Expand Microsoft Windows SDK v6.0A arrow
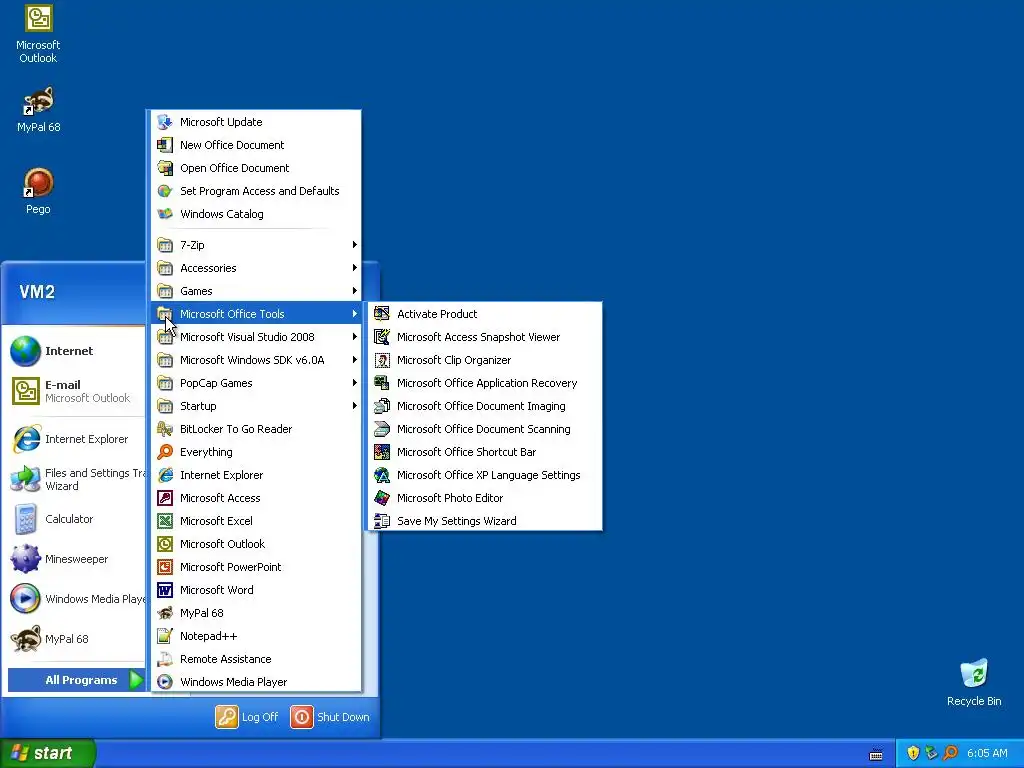 (355, 360)
